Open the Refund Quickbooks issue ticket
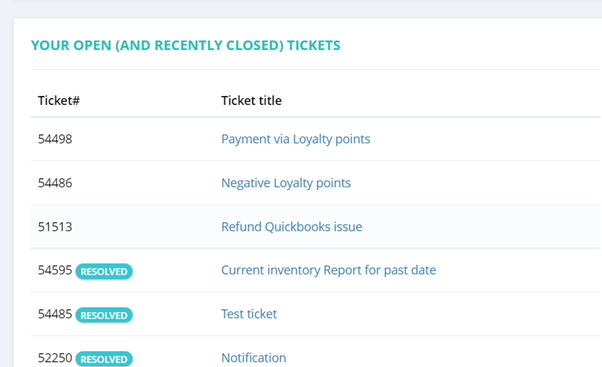Screen dimensions: 602x367 (291, 226)
